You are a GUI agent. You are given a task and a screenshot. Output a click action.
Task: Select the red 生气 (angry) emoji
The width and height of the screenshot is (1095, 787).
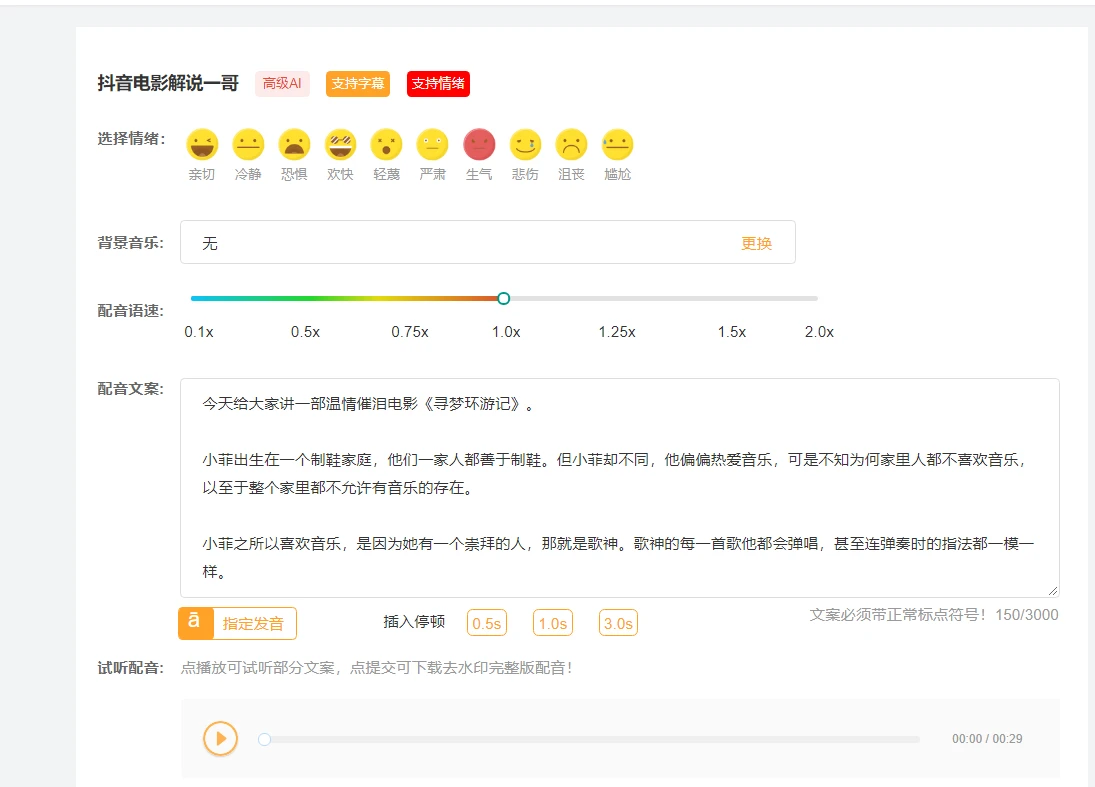tap(479, 145)
